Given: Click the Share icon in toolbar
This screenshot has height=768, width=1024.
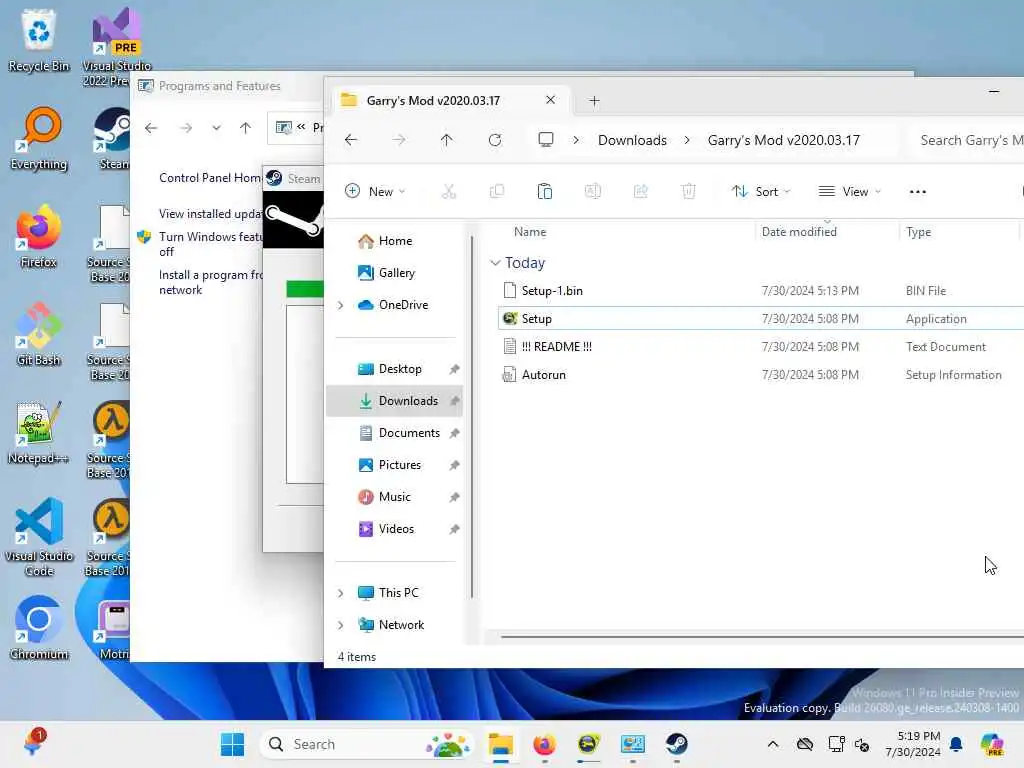Looking at the screenshot, I should click(x=641, y=191).
